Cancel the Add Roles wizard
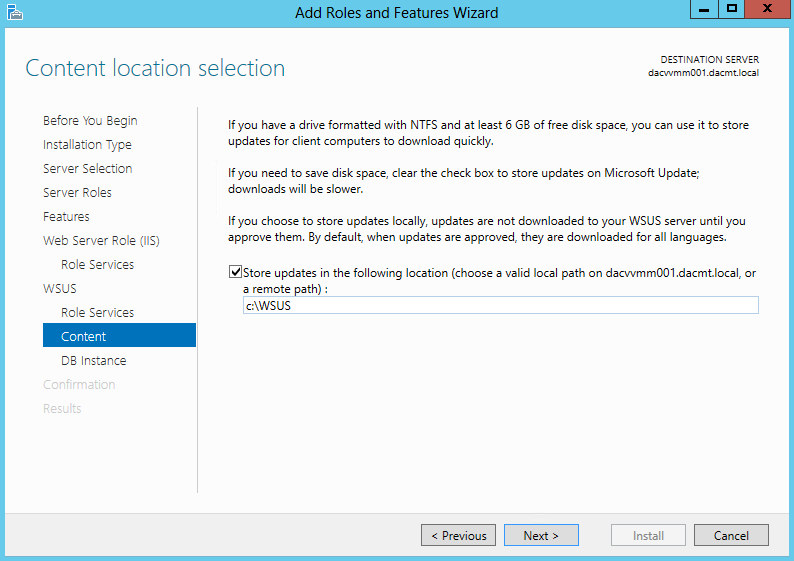 tap(731, 535)
